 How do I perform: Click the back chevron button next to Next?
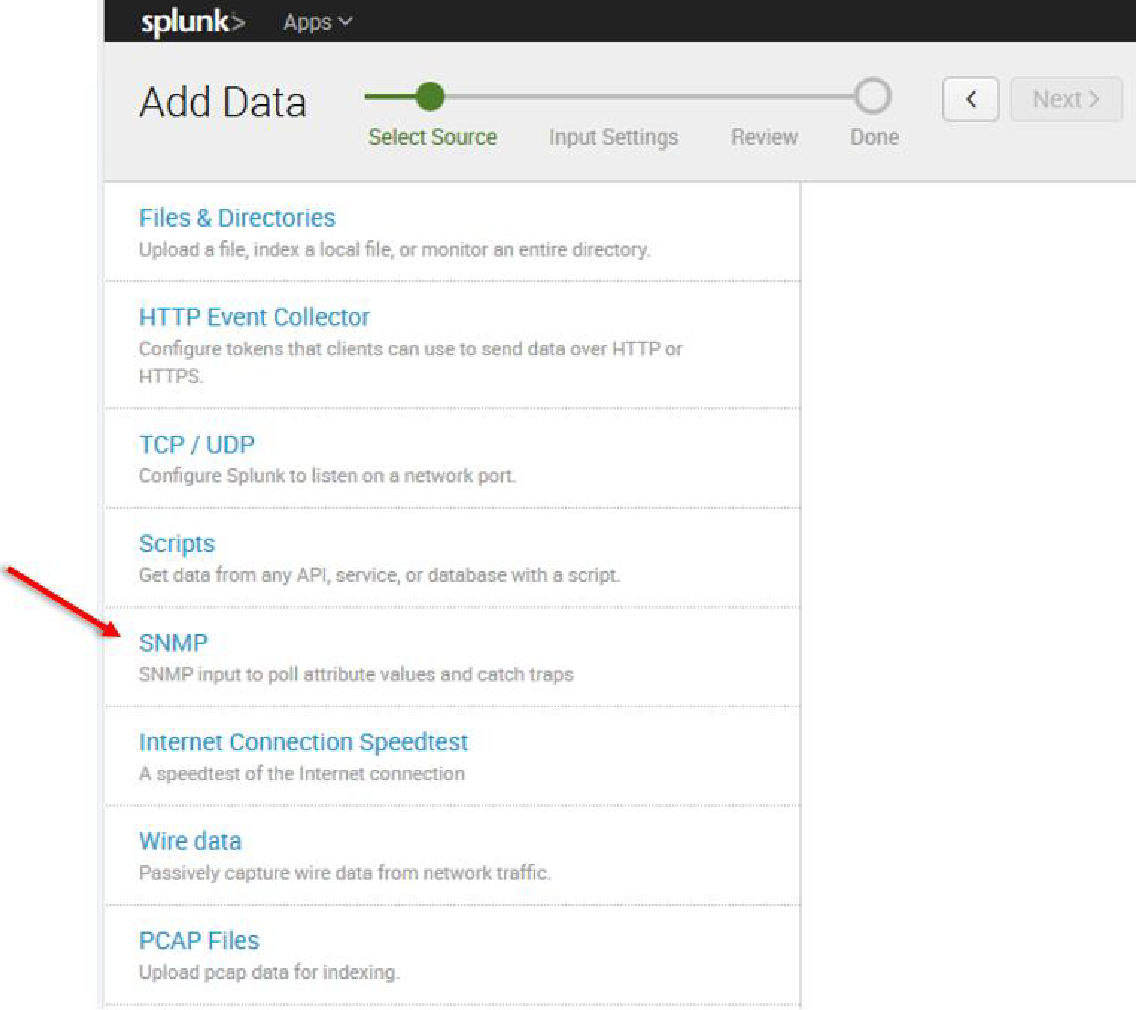(970, 99)
